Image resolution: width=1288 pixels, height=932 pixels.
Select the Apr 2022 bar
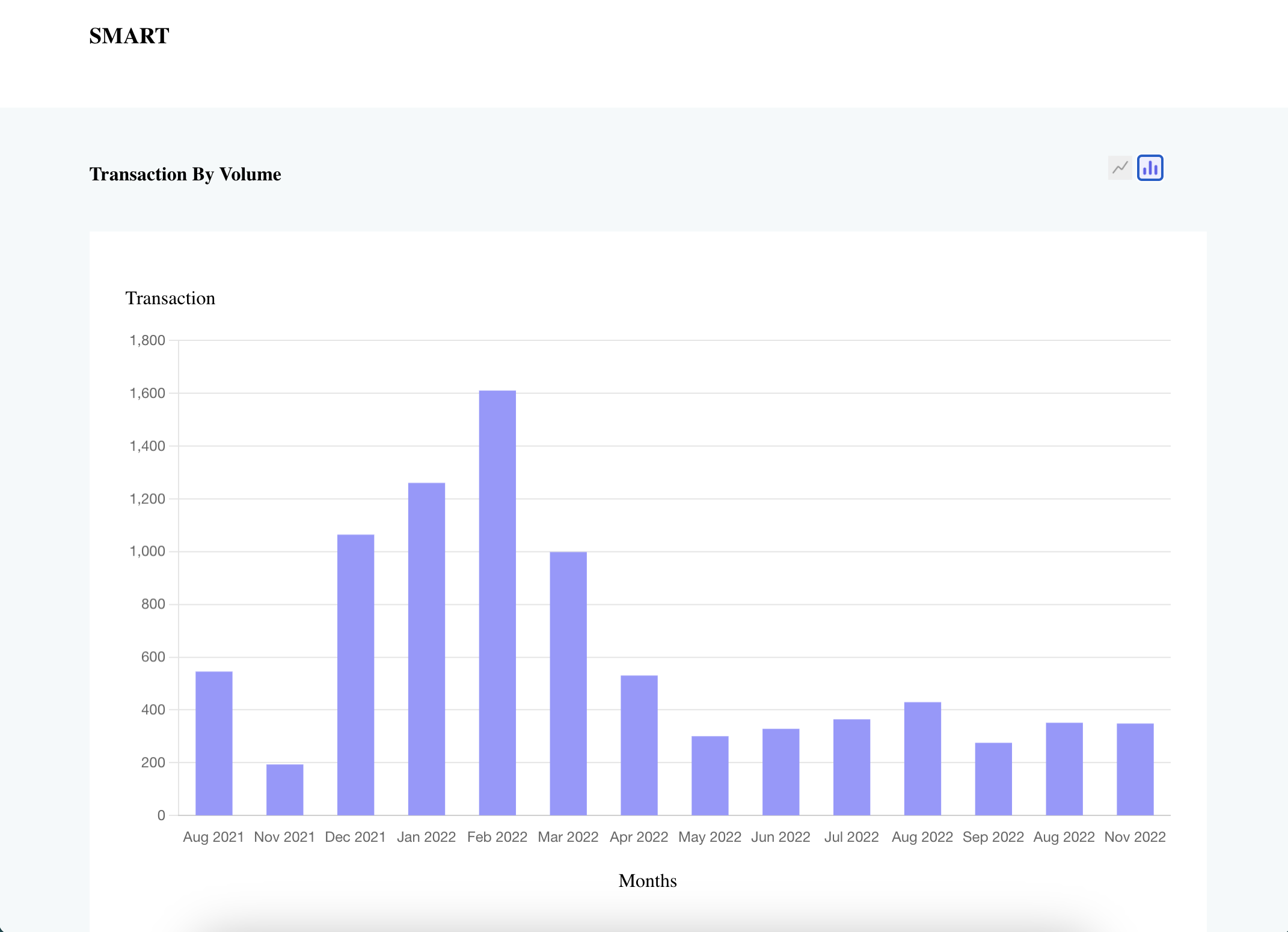click(639, 745)
